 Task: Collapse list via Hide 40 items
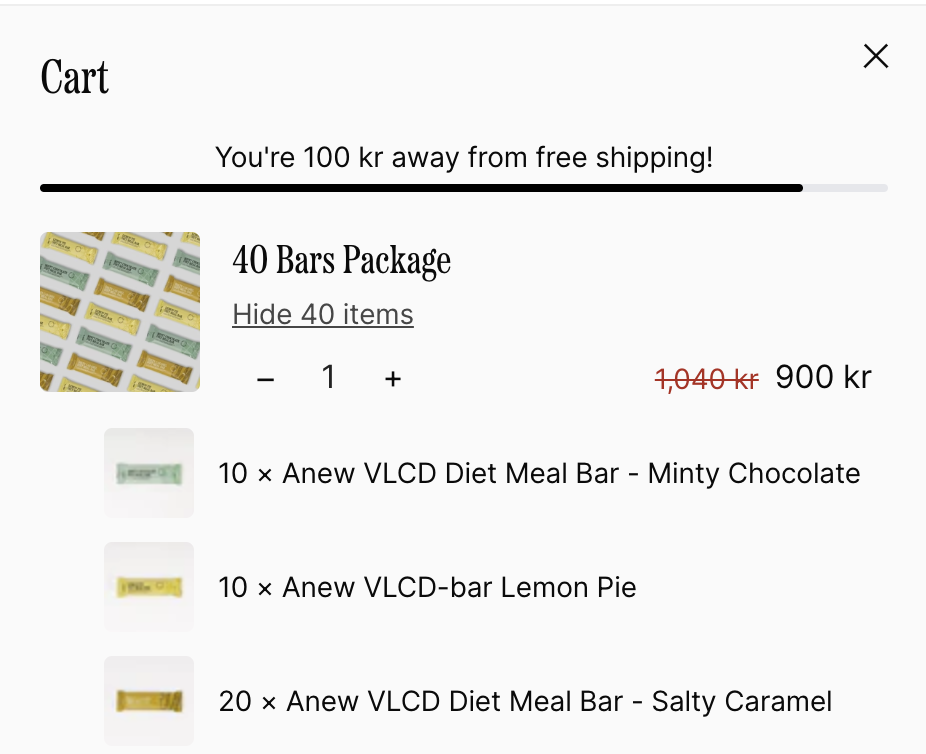coord(322,314)
